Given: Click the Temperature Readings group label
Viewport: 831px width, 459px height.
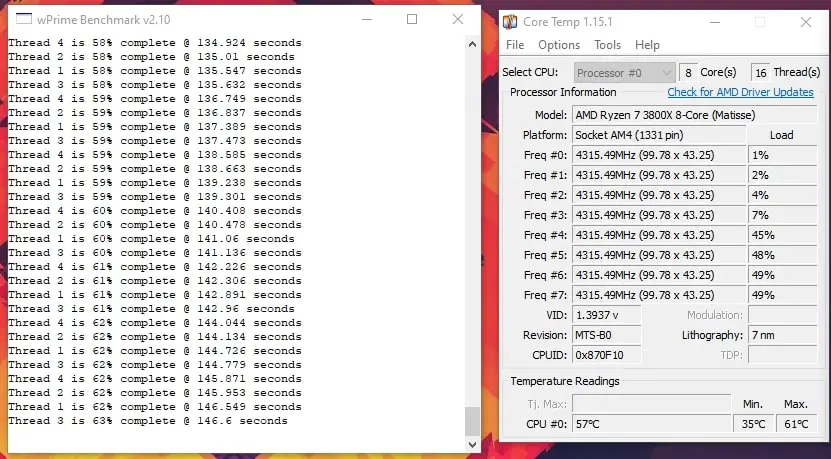Looking at the screenshot, I should click(x=565, y=381).
